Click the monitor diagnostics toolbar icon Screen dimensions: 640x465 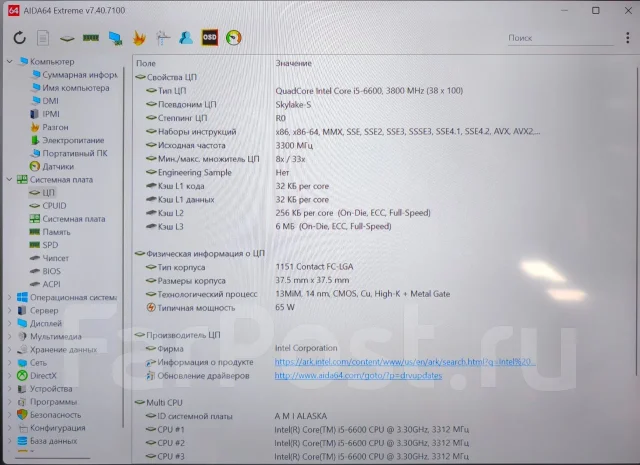[x=162, y=38]
